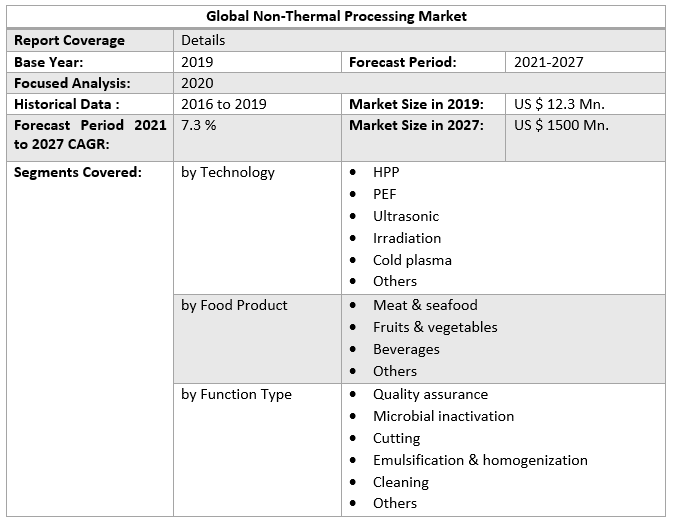The height and width of the screenshot is (525, 674).
Task: Select the Meat & seafood entry
Action: click(x=425, y=305)
